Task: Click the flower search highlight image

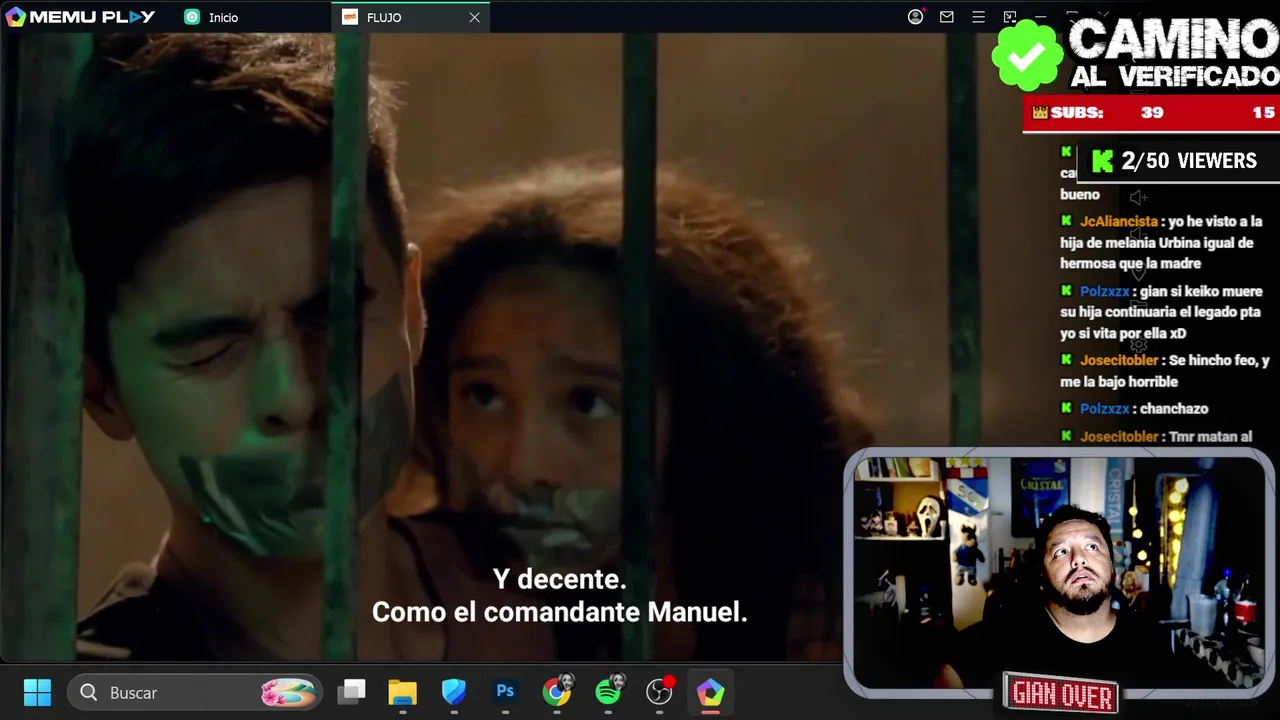Action: 288,692
